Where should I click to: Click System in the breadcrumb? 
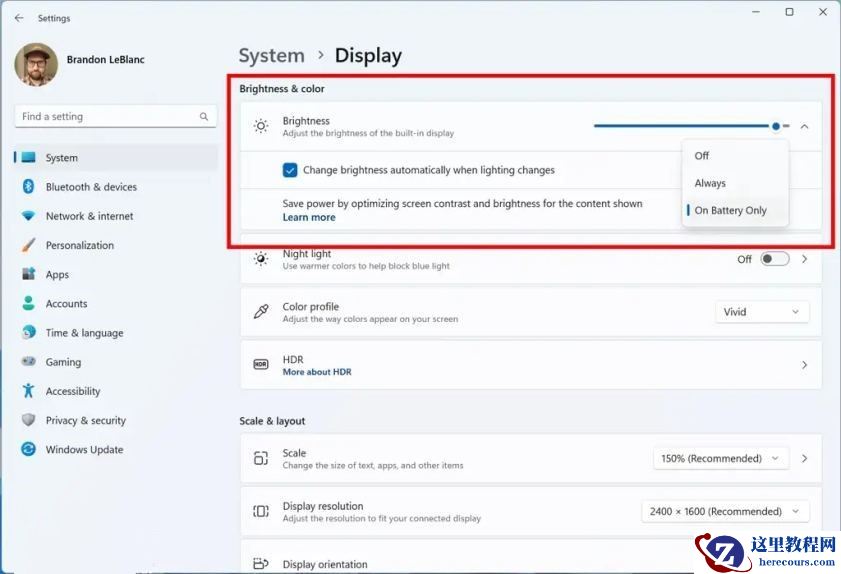[x=271, y=55]
